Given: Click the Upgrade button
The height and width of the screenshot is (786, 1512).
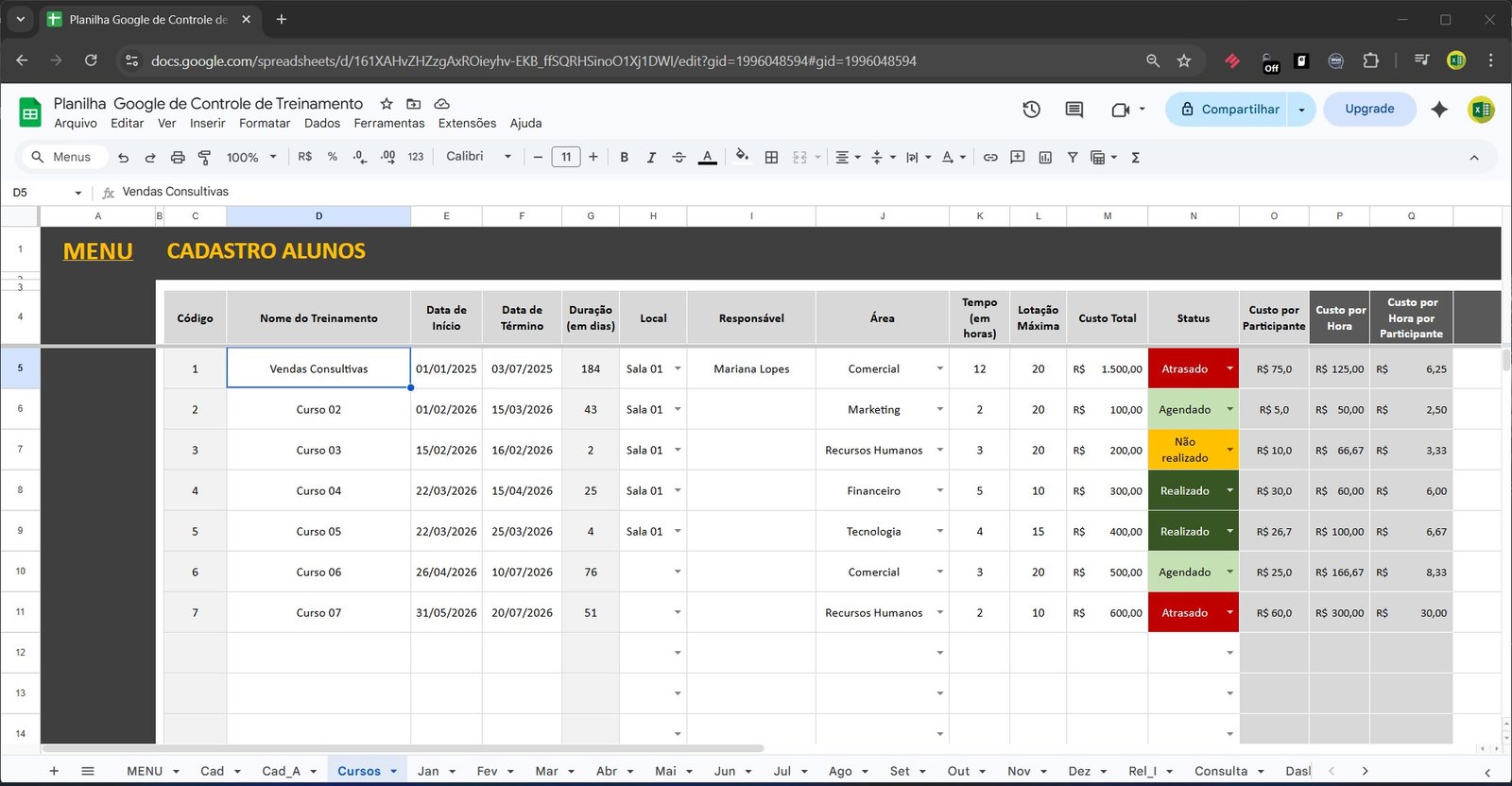Looking at the screenshot, I should tap(1369, 109).
